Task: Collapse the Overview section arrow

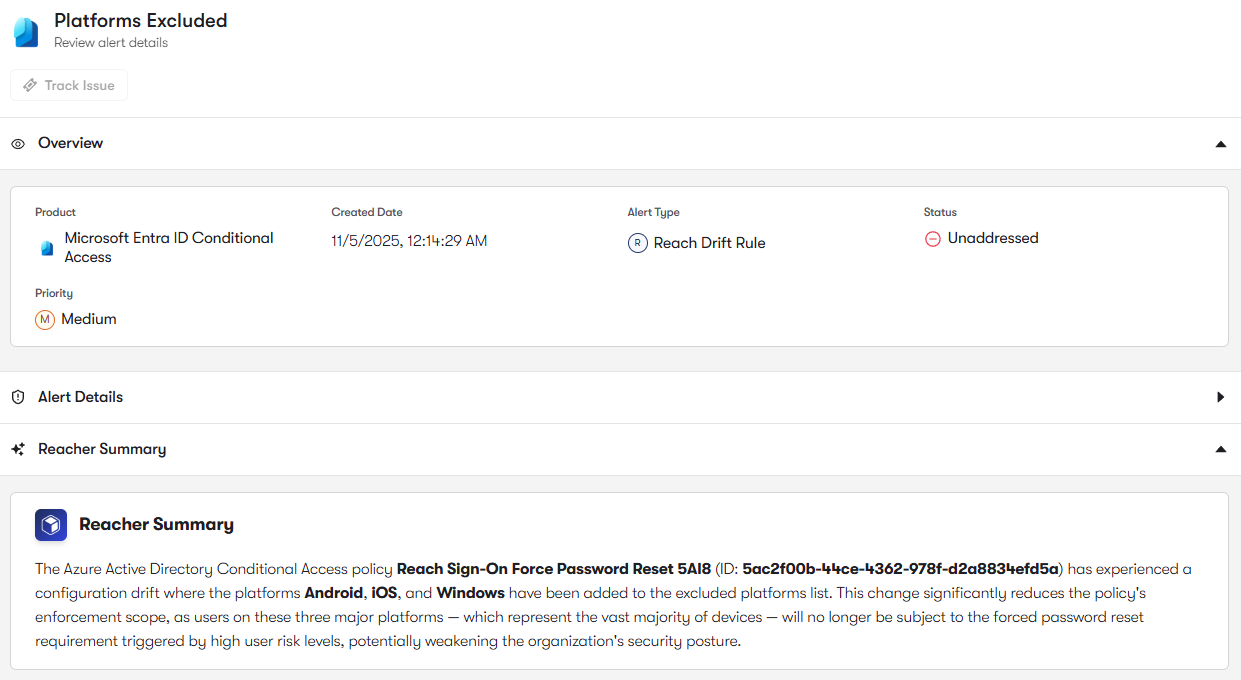Action: [x=1220, y=144]
